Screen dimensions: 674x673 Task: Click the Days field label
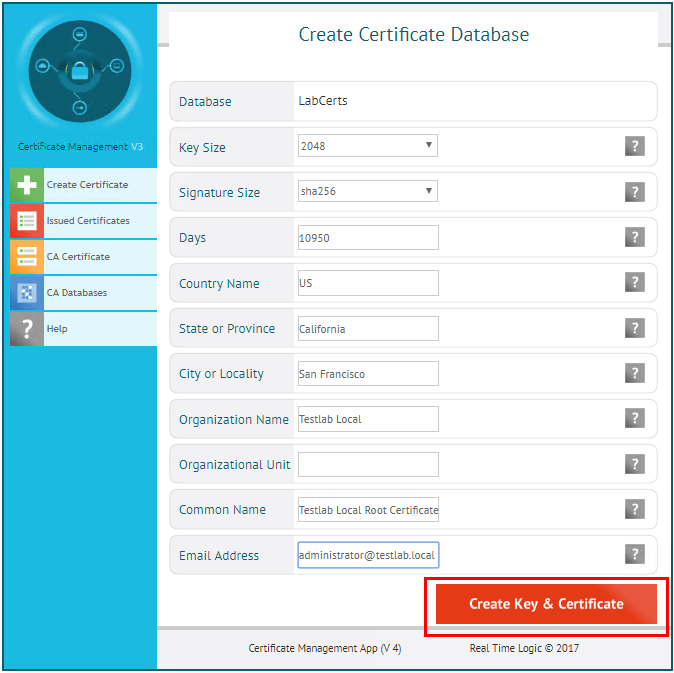tap(192, 238)
